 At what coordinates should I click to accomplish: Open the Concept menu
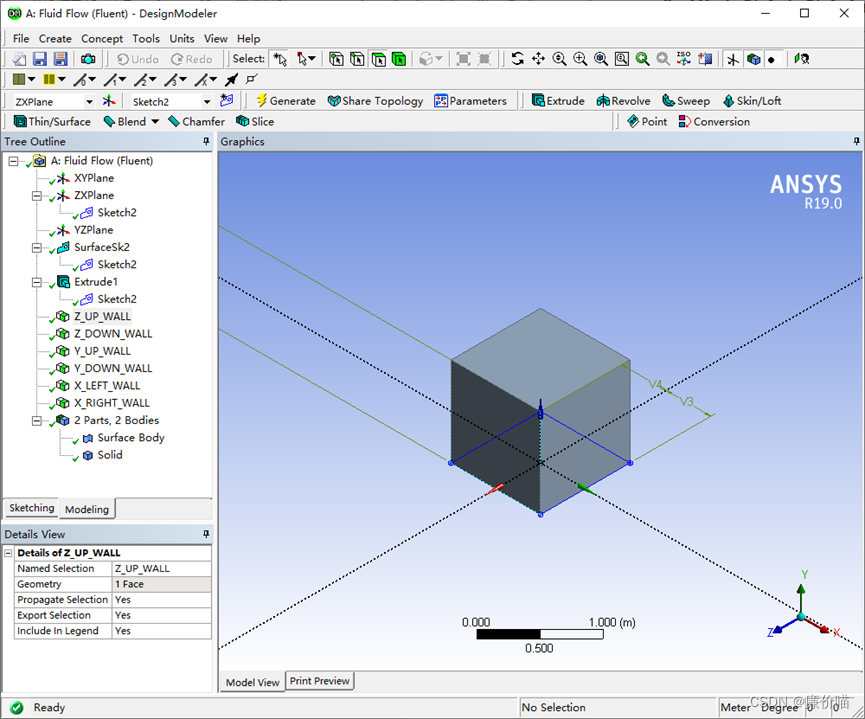click(x=102, y=39)
